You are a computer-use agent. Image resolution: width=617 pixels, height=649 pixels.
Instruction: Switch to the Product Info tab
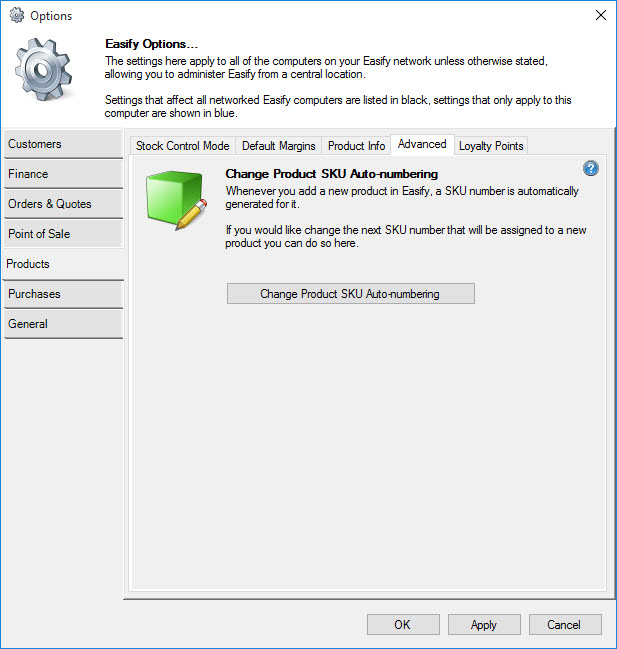tap(356, 146)
